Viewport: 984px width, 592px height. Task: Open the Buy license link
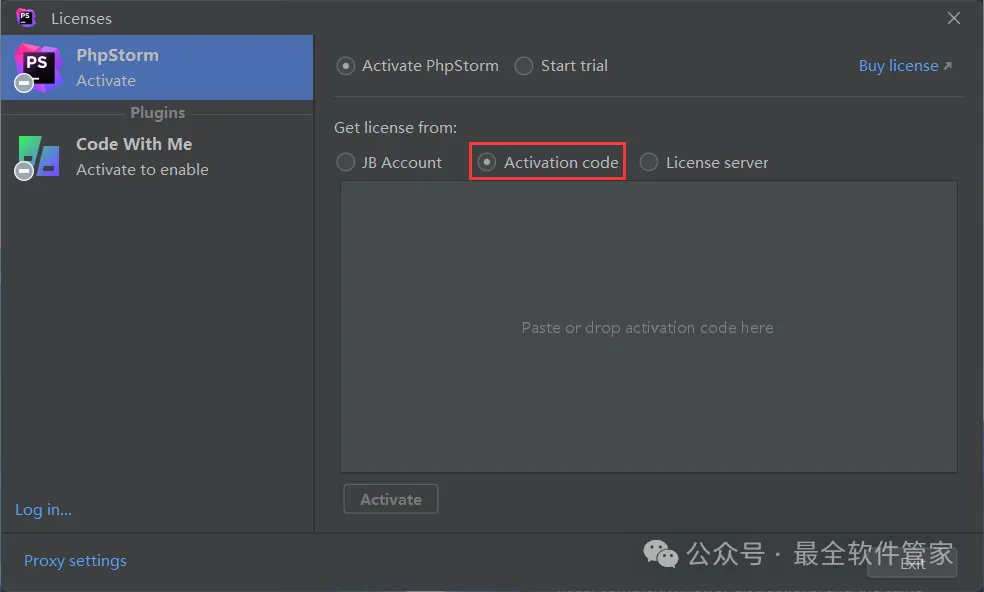[905, 66]
